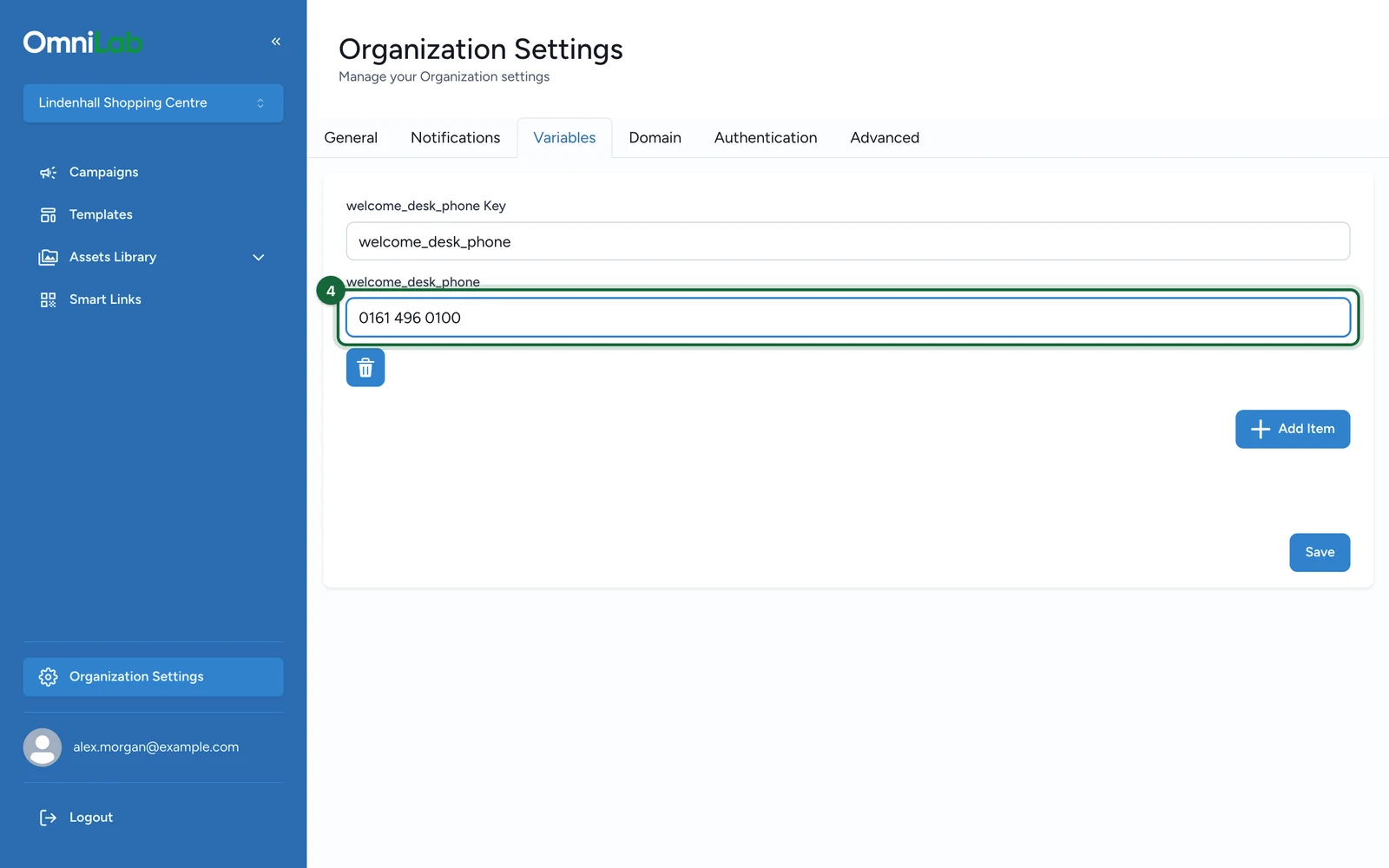Open the Lindenhall Shopping Centre organization switcher
Viewport: 1389px width, 868px height.
pyautogui.click(x=153, y=103)
